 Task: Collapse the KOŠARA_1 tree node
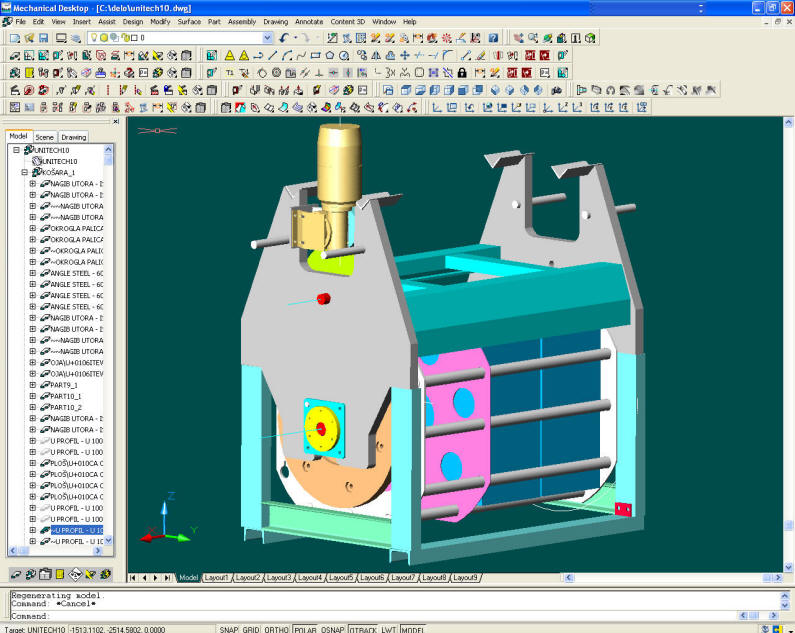[23, 172]
